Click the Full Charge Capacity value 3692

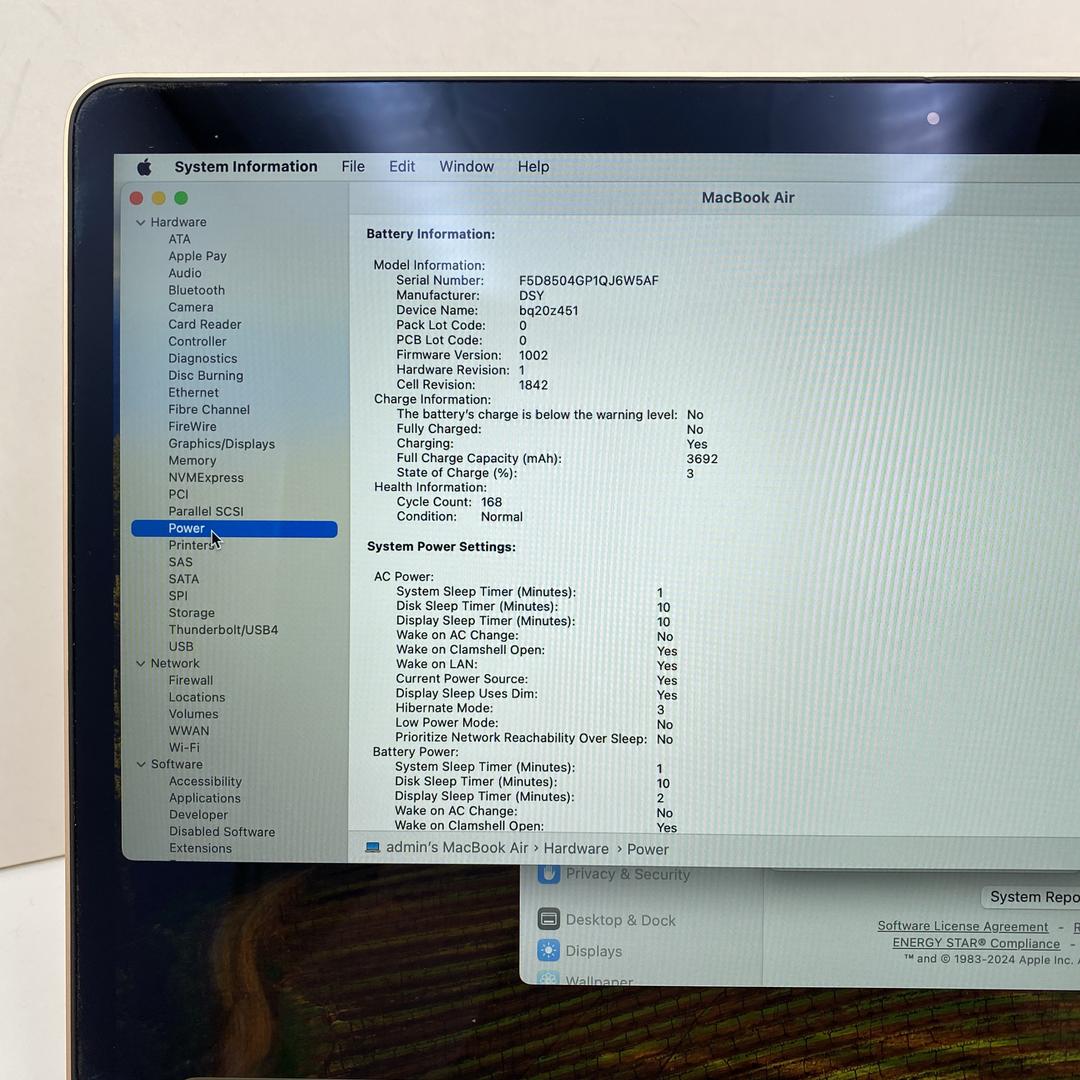tap(702, 459)
